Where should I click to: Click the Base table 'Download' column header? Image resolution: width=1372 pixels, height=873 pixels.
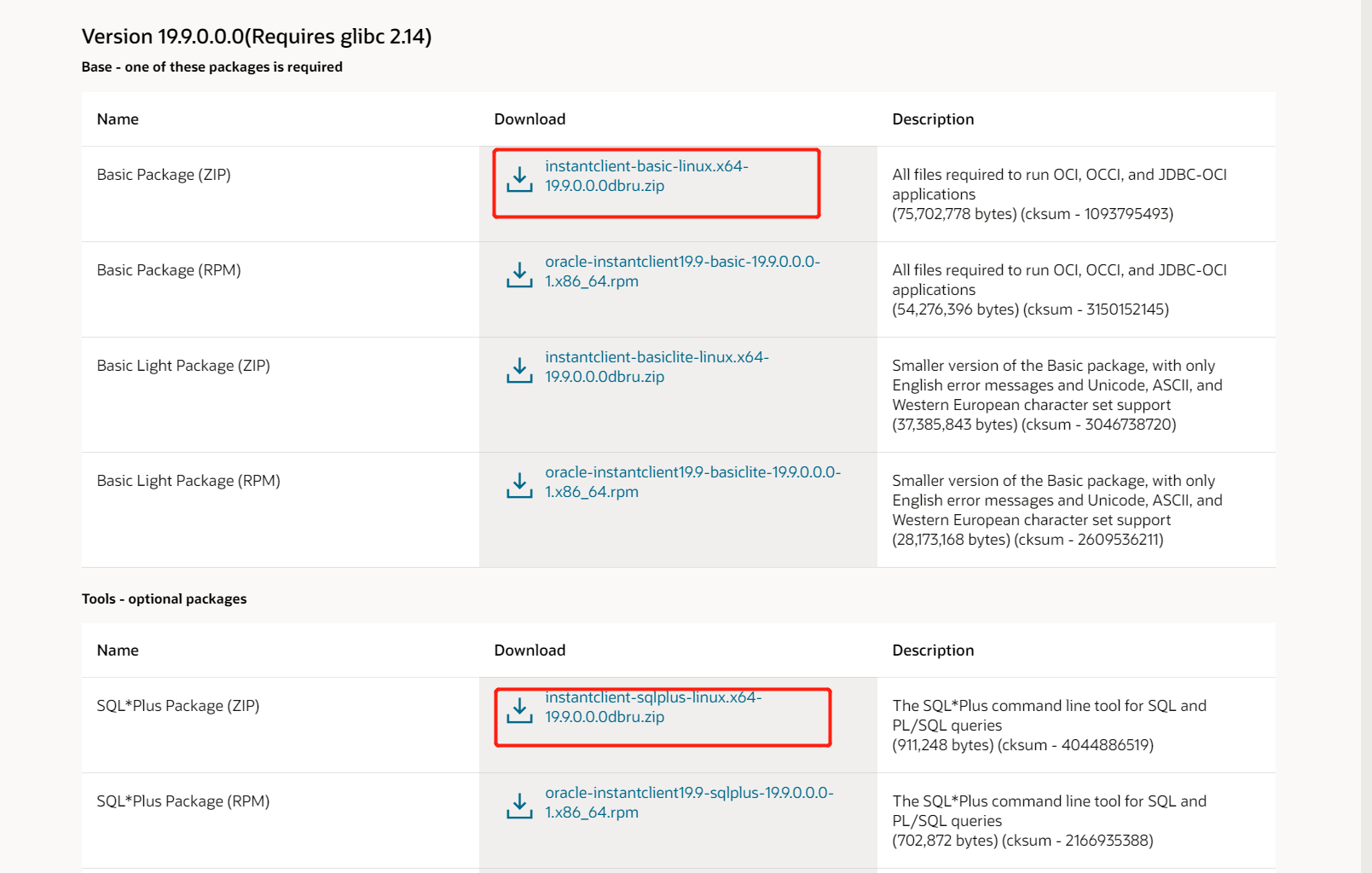530,119
